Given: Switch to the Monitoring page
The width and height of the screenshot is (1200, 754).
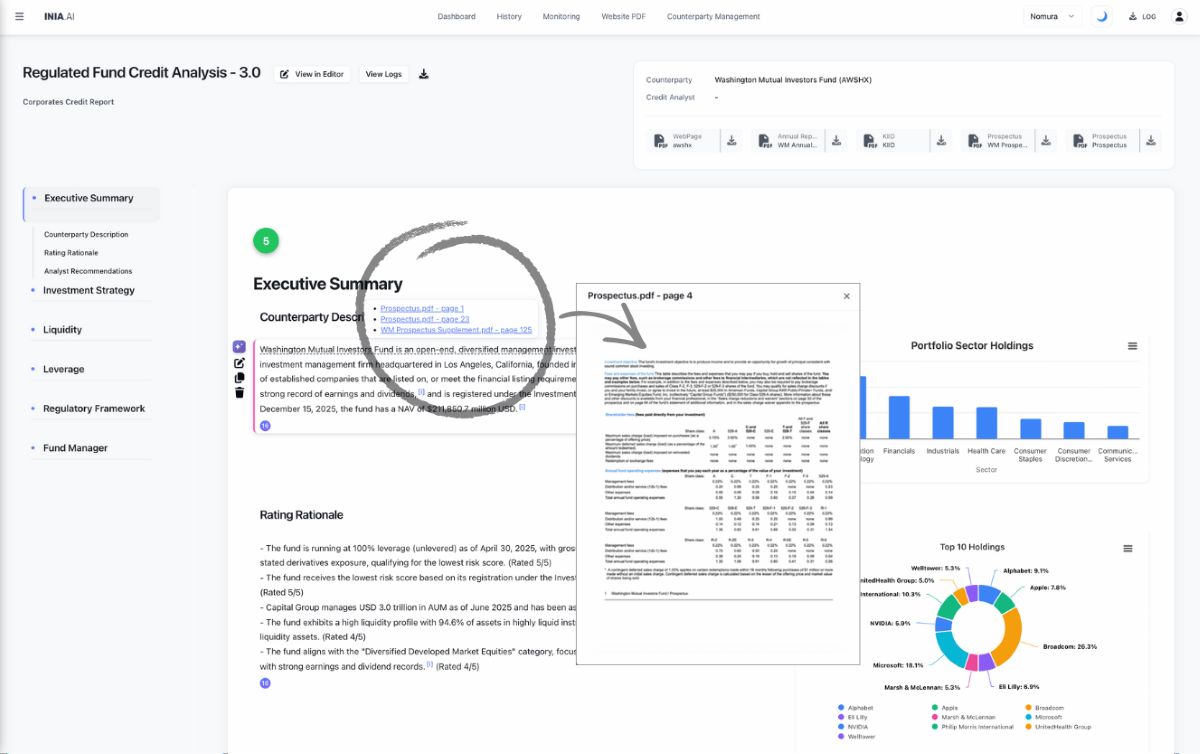Looking at the screenshot, I should tap(561, 17).
